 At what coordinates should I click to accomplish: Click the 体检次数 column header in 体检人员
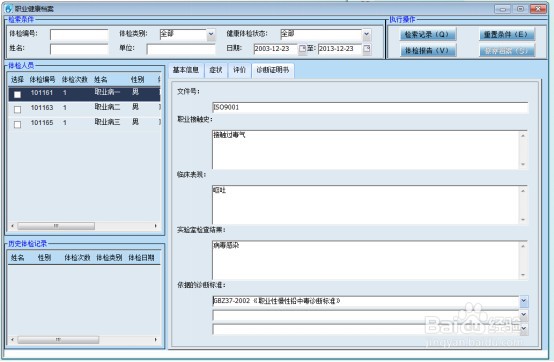(75, 79)
